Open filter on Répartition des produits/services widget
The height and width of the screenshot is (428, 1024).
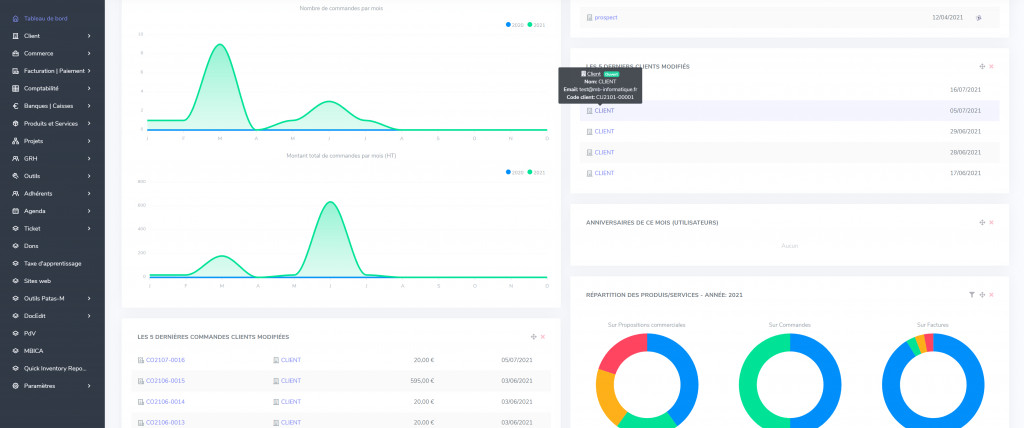coord(971,295)
